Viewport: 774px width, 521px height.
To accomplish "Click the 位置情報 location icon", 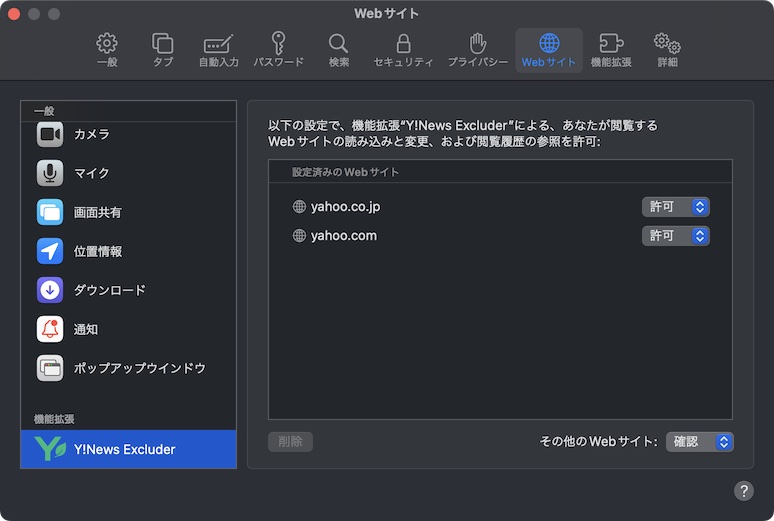I will point(50,251).
